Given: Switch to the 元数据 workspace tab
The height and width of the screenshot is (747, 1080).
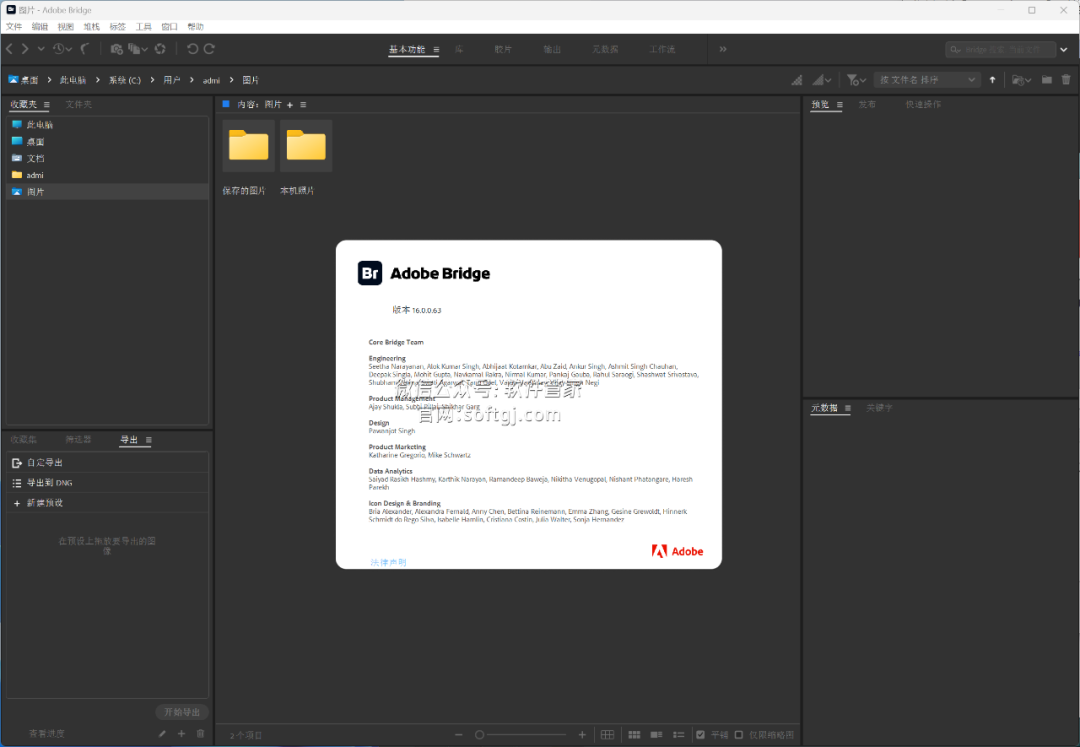Looking at the screenshot, I should (605, 49).
